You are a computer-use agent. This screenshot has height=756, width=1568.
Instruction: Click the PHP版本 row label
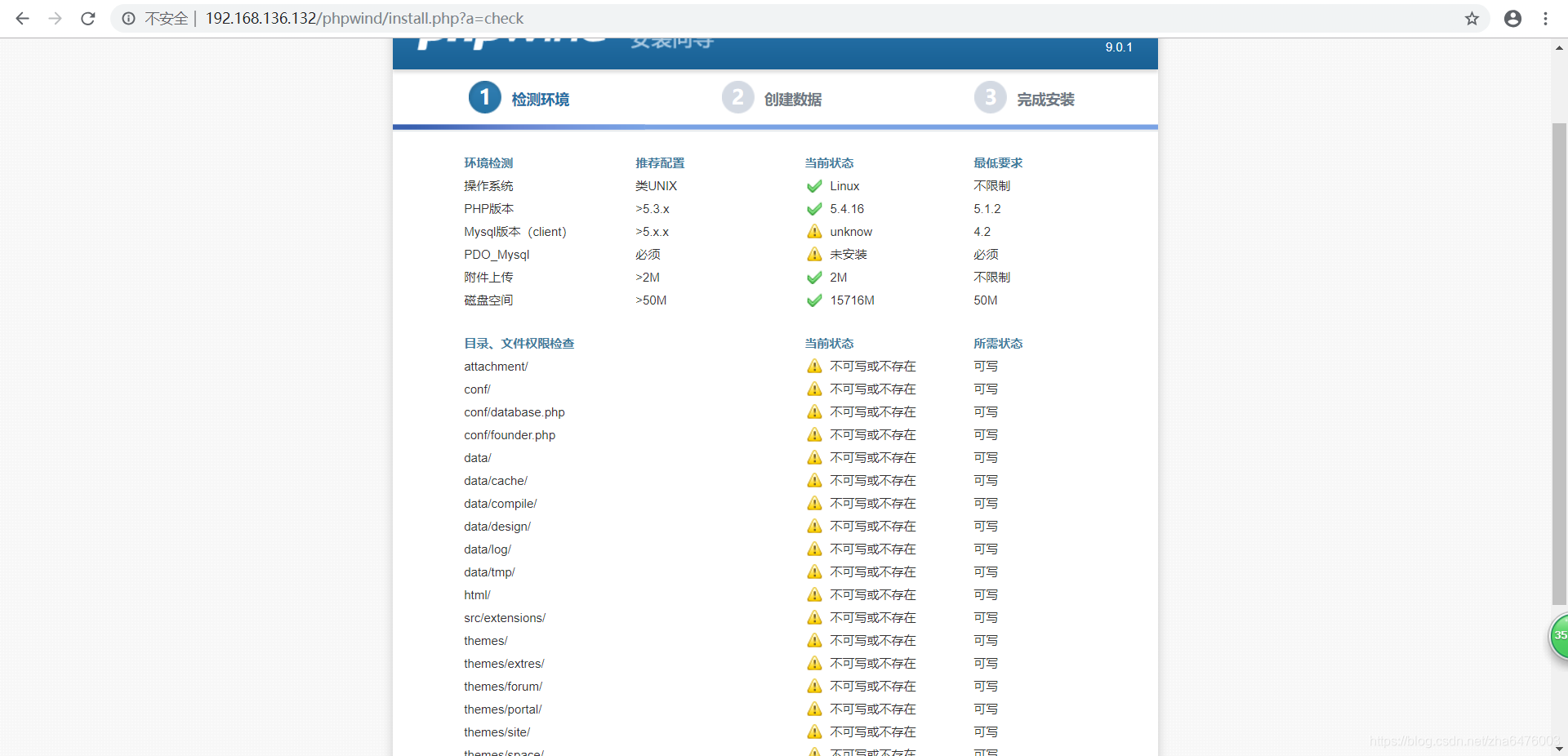point(488,209)
